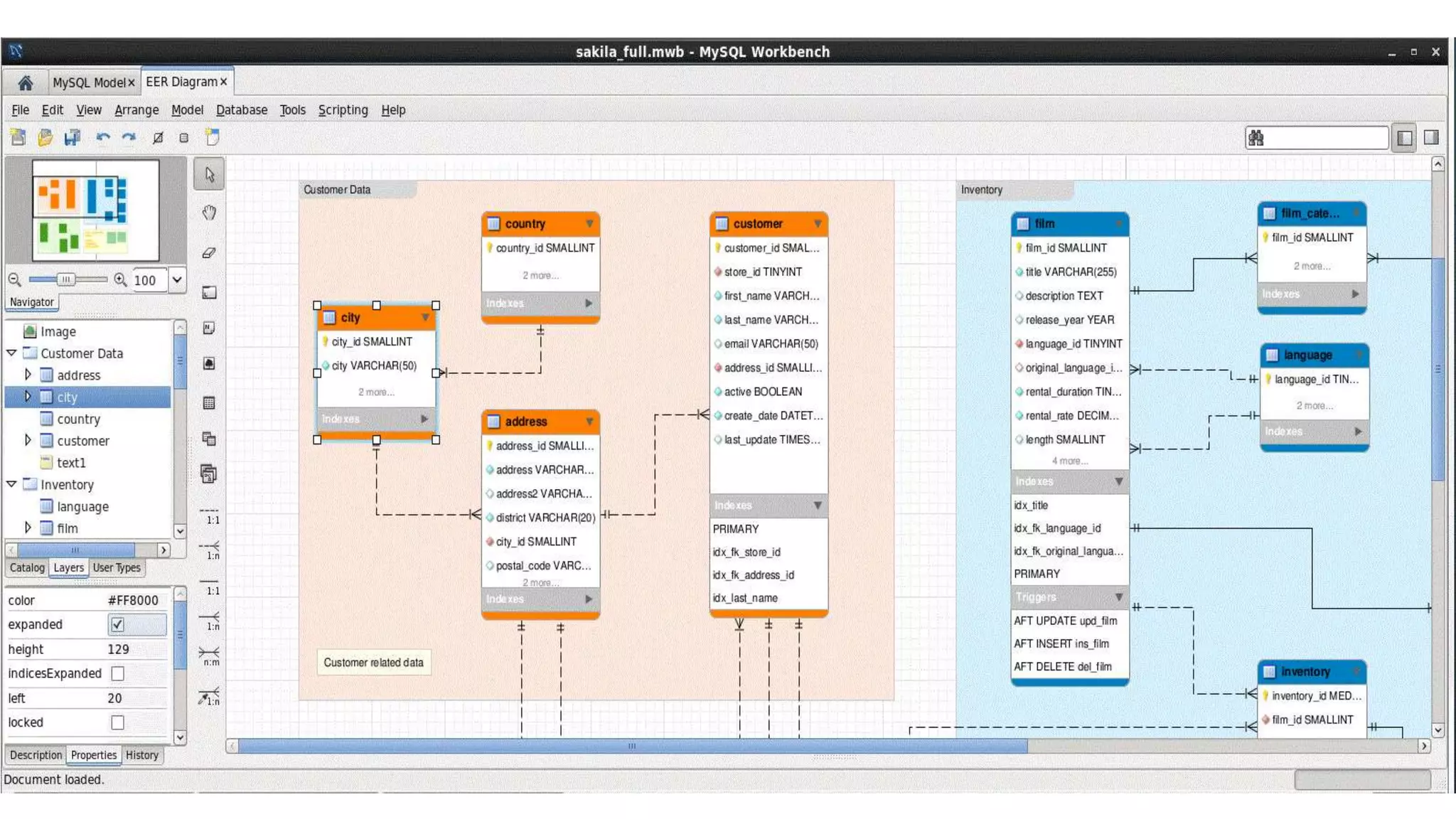Click the zoom slider handle

65,279
